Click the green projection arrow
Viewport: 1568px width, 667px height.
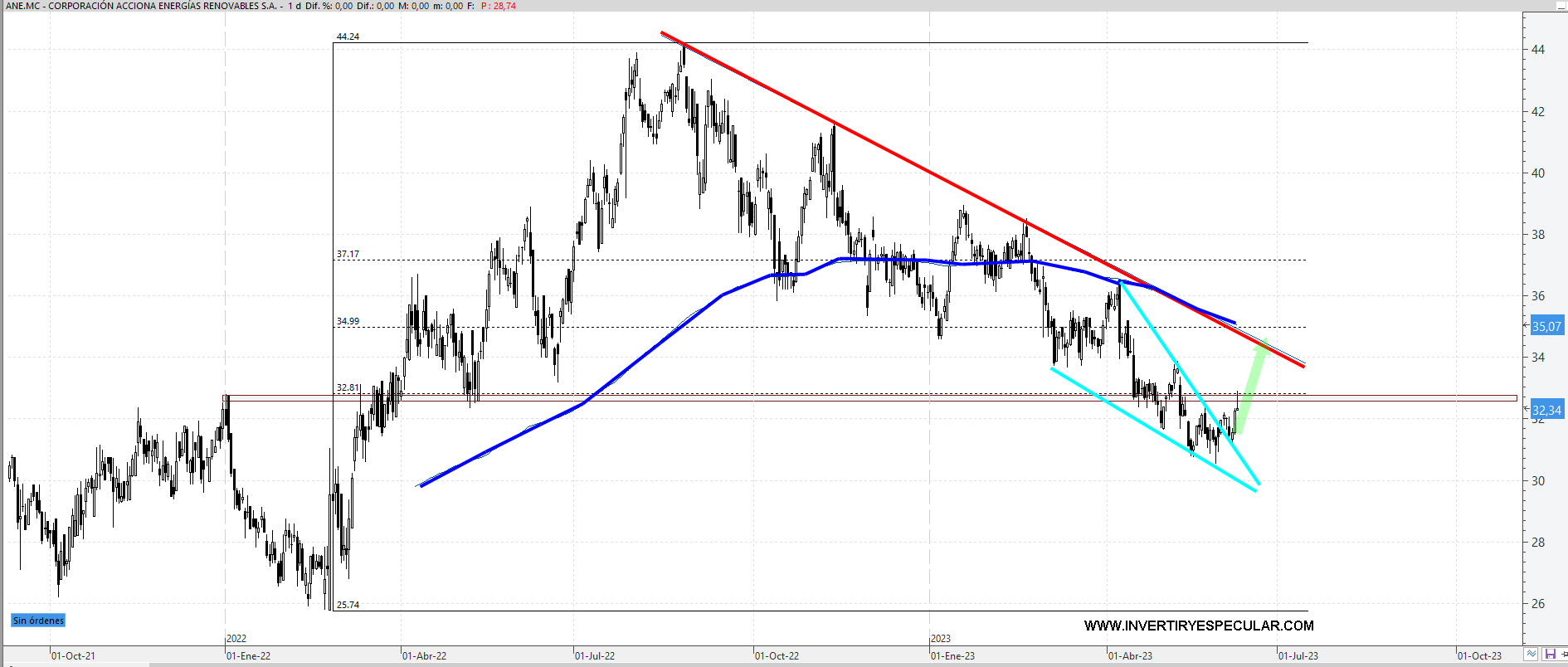(1251, 387)
